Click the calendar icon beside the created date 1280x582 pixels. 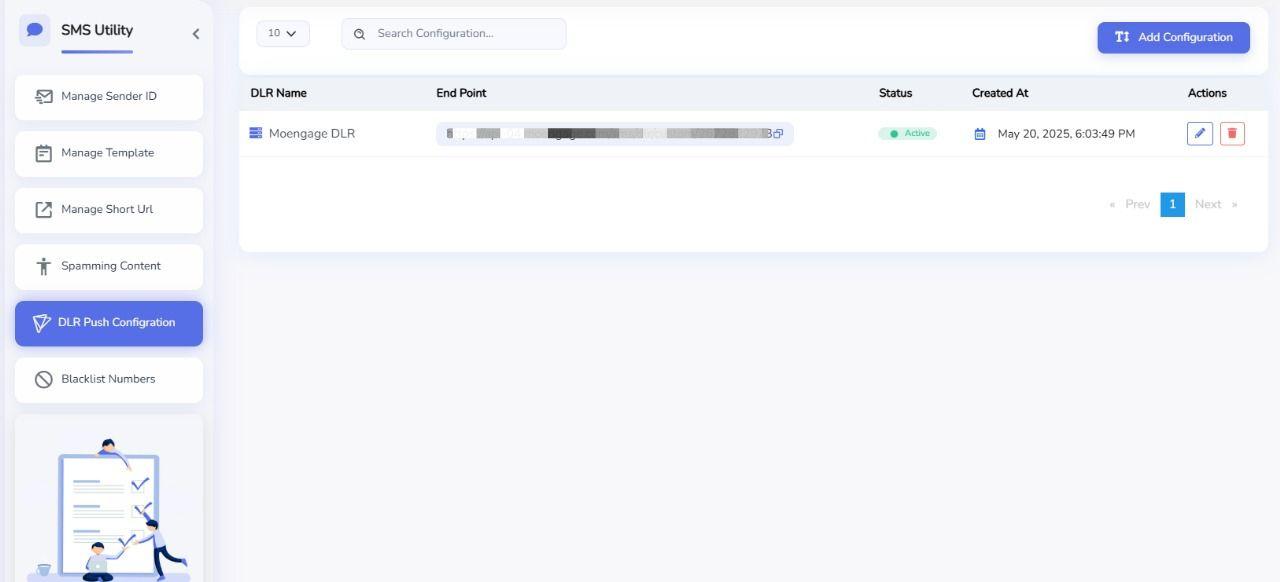coord(979,133)
